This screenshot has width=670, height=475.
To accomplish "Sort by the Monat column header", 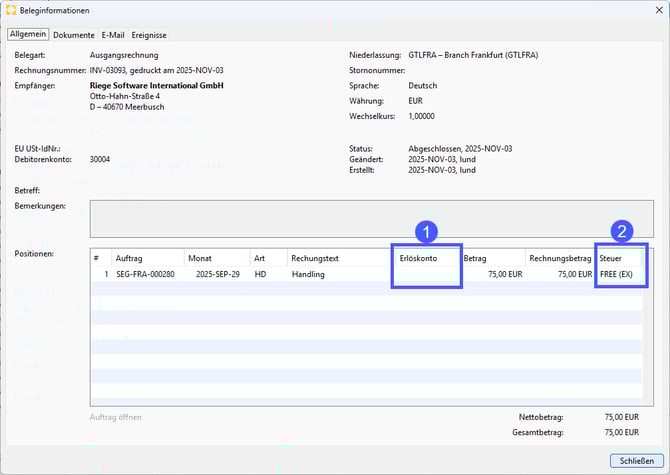I will 199,258.
